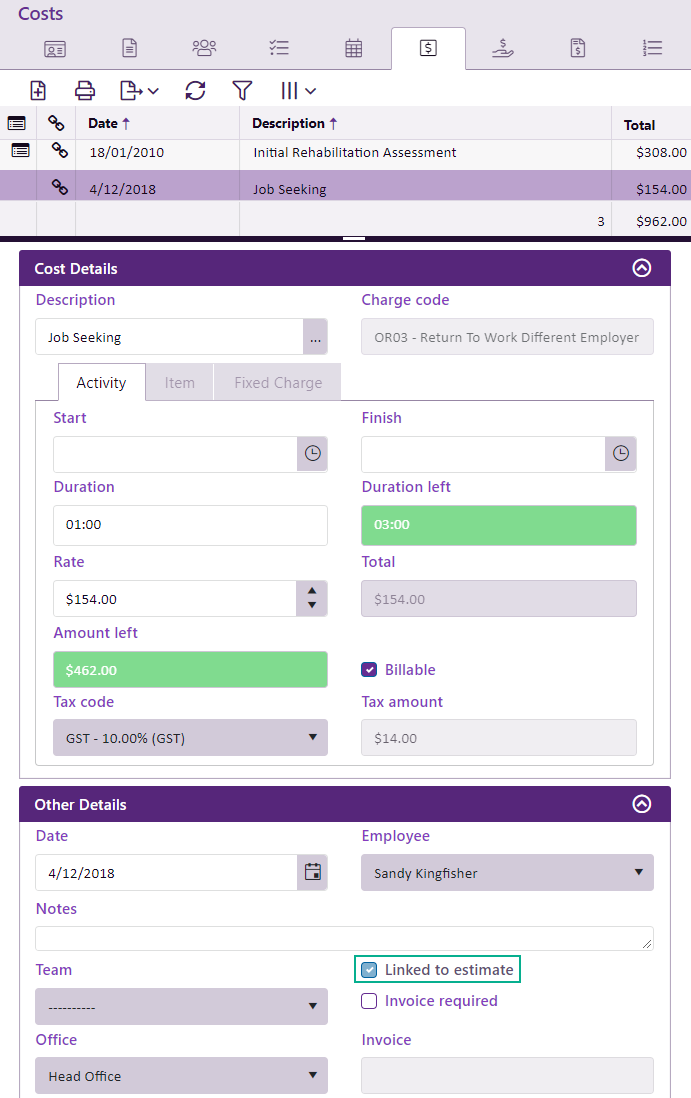
Task: Print the costs list
Action: click(x=85, y=90)
